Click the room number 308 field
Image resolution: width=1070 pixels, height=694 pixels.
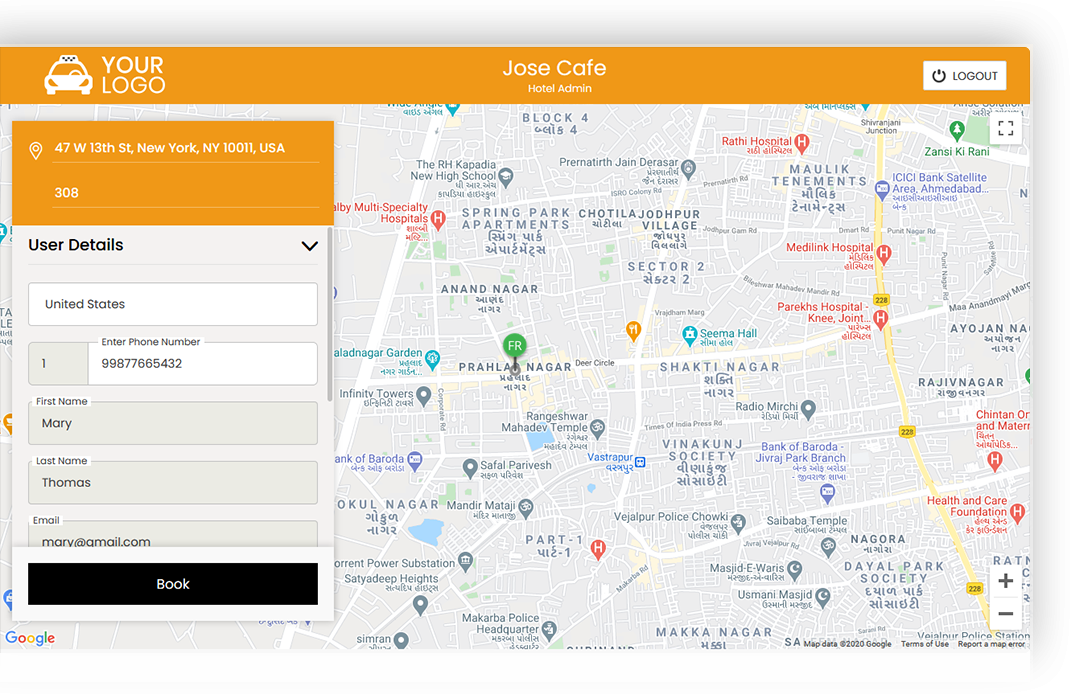[186, 193]
